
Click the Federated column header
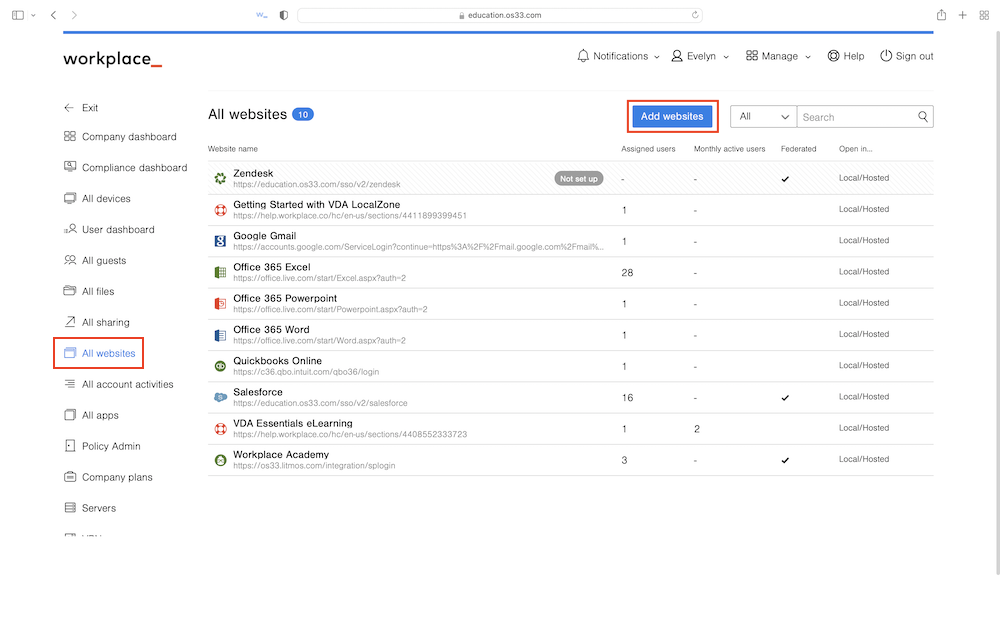pos(798,149)
